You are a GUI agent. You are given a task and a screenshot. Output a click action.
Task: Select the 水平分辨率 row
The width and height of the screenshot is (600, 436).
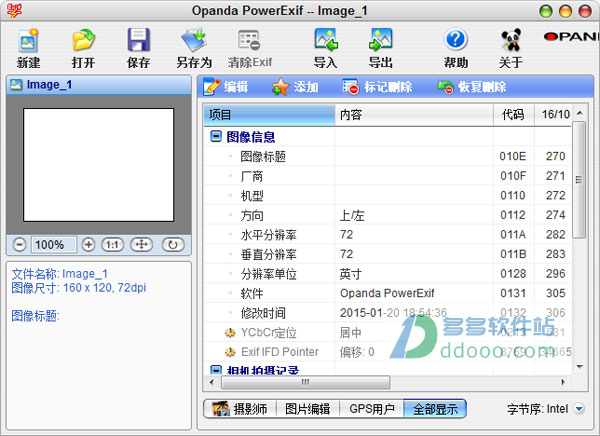coord(388,234)
